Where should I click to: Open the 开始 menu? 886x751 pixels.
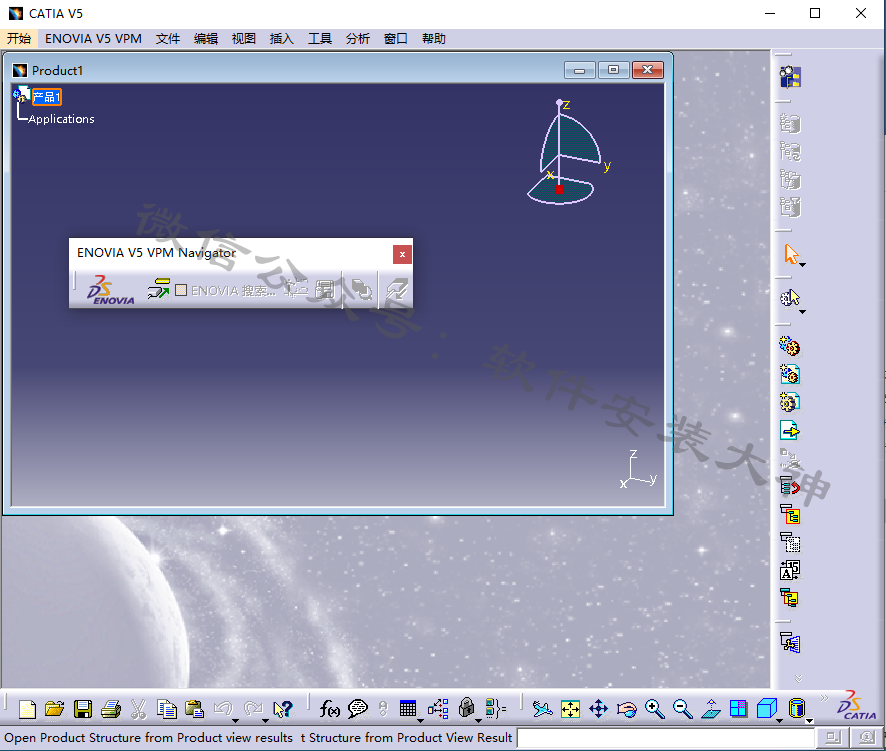tap(19, 38)
